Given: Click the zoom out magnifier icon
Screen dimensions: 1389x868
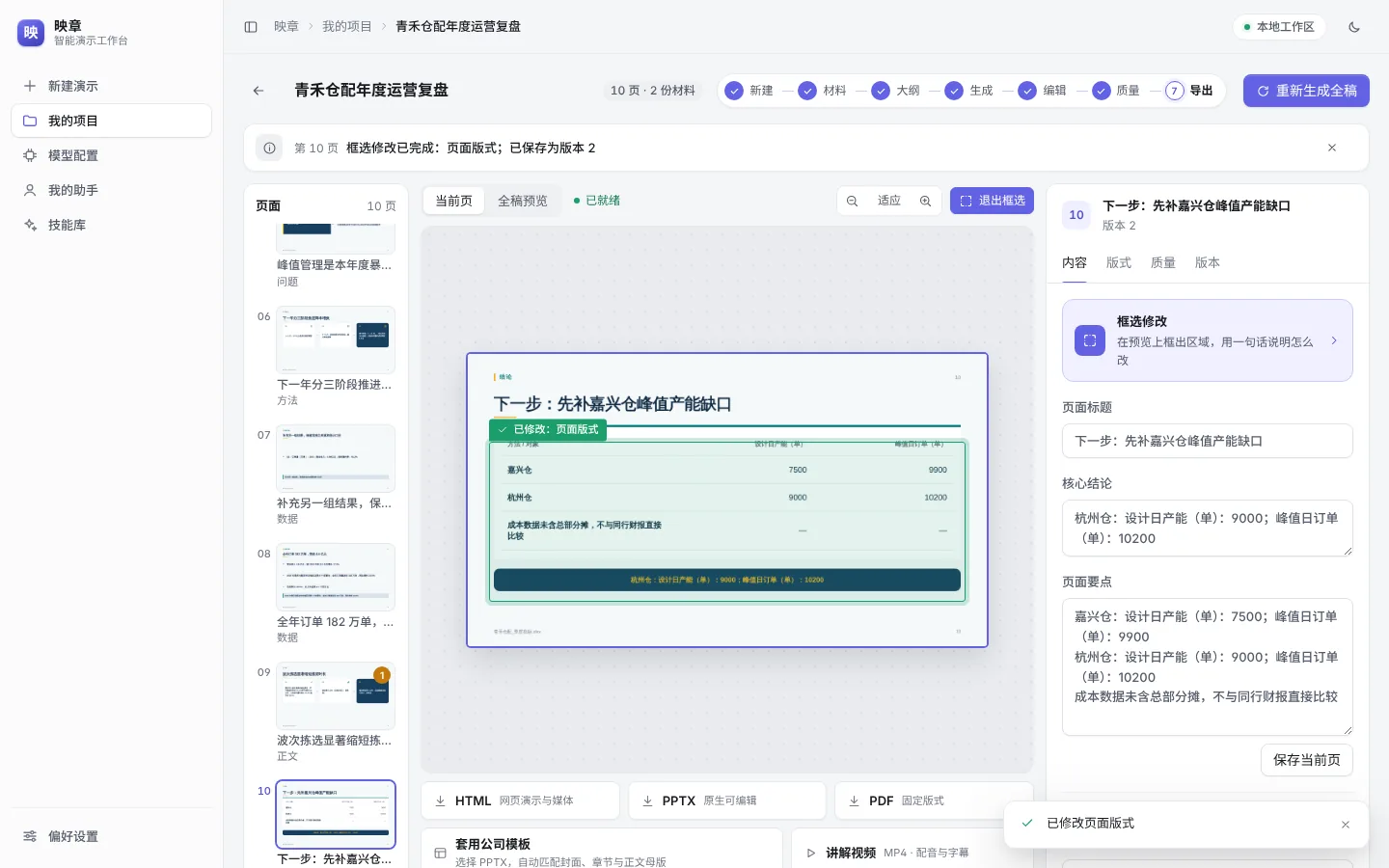Looking at the screenshot, I should (853, 201).
